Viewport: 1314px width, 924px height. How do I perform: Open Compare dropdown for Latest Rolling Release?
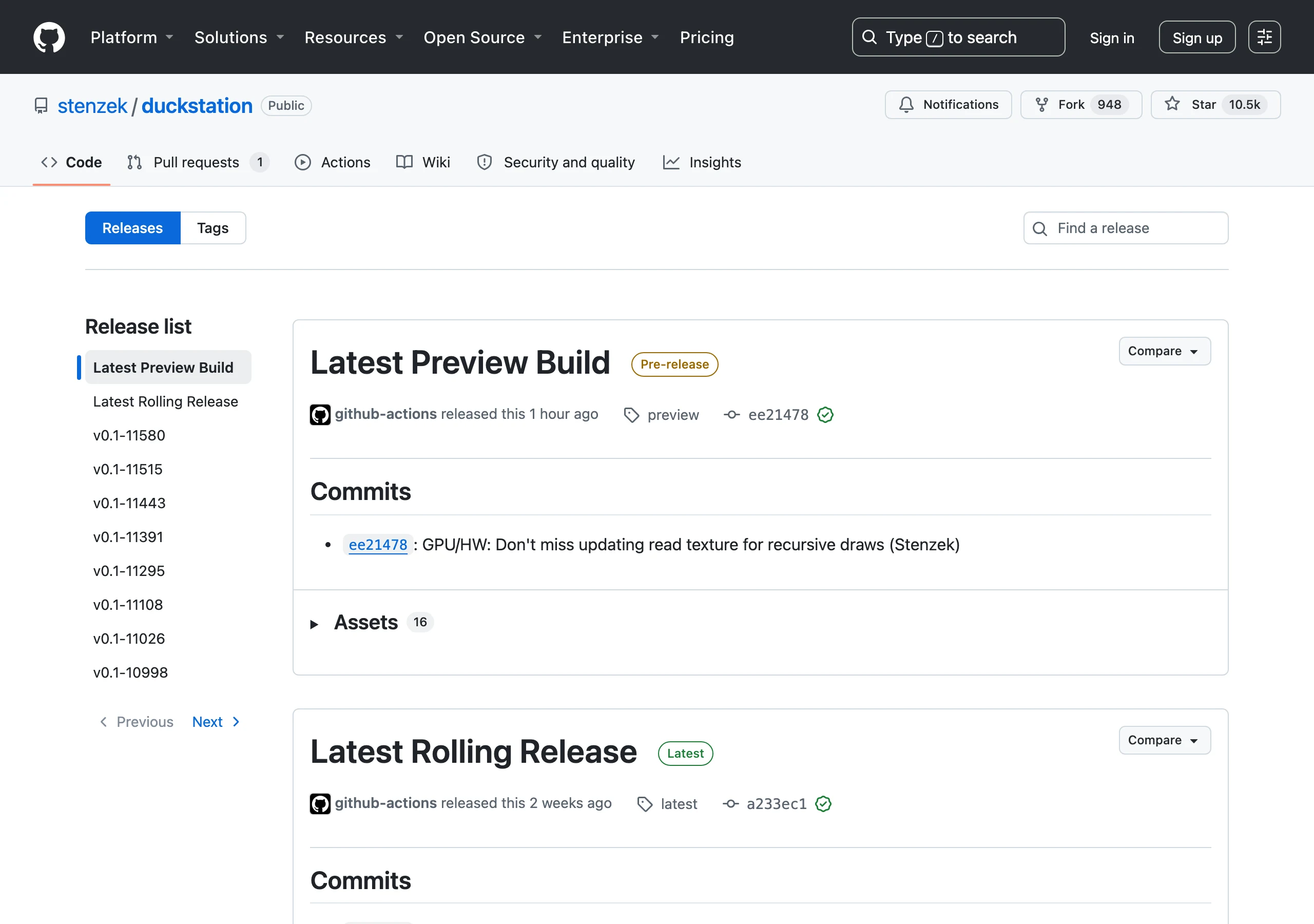click(x=1165, y=740)
